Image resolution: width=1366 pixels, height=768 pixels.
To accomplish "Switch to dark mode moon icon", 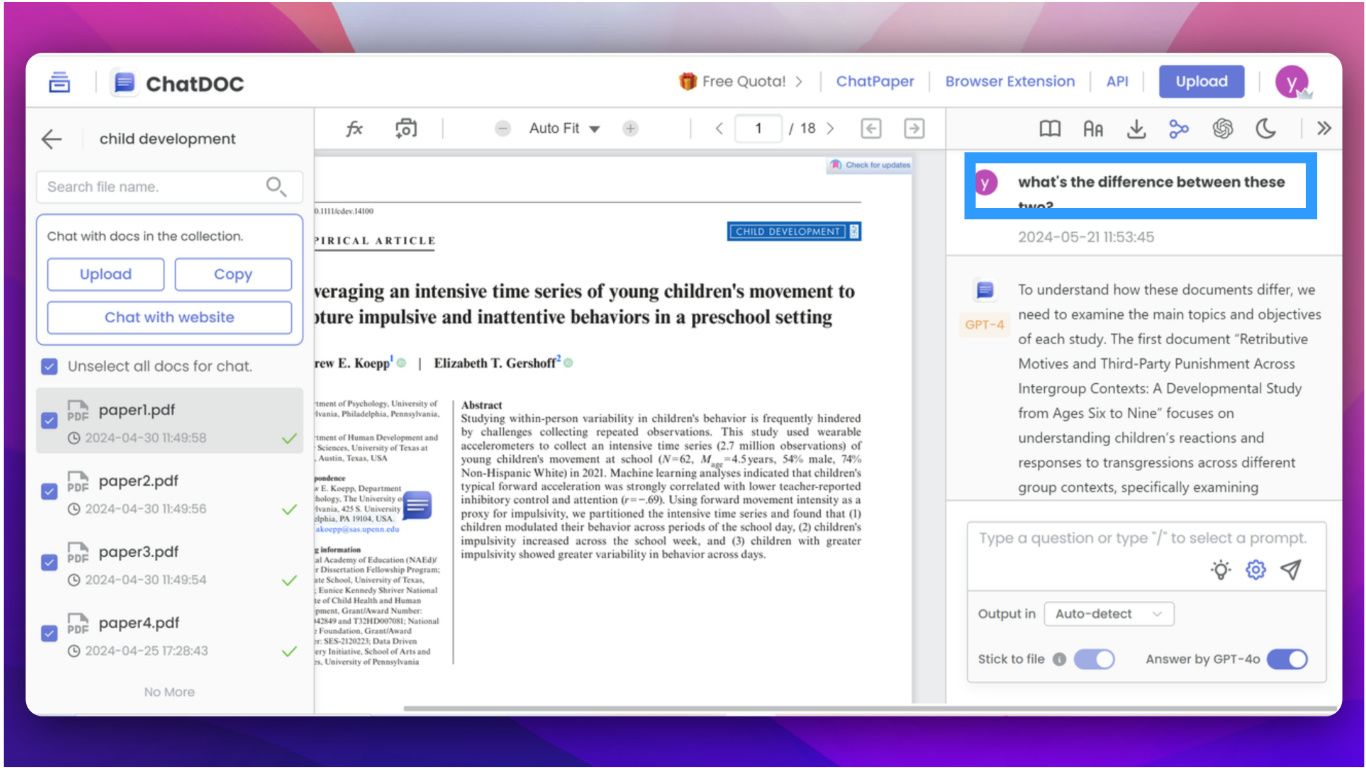I will (x=1266, y=129).
